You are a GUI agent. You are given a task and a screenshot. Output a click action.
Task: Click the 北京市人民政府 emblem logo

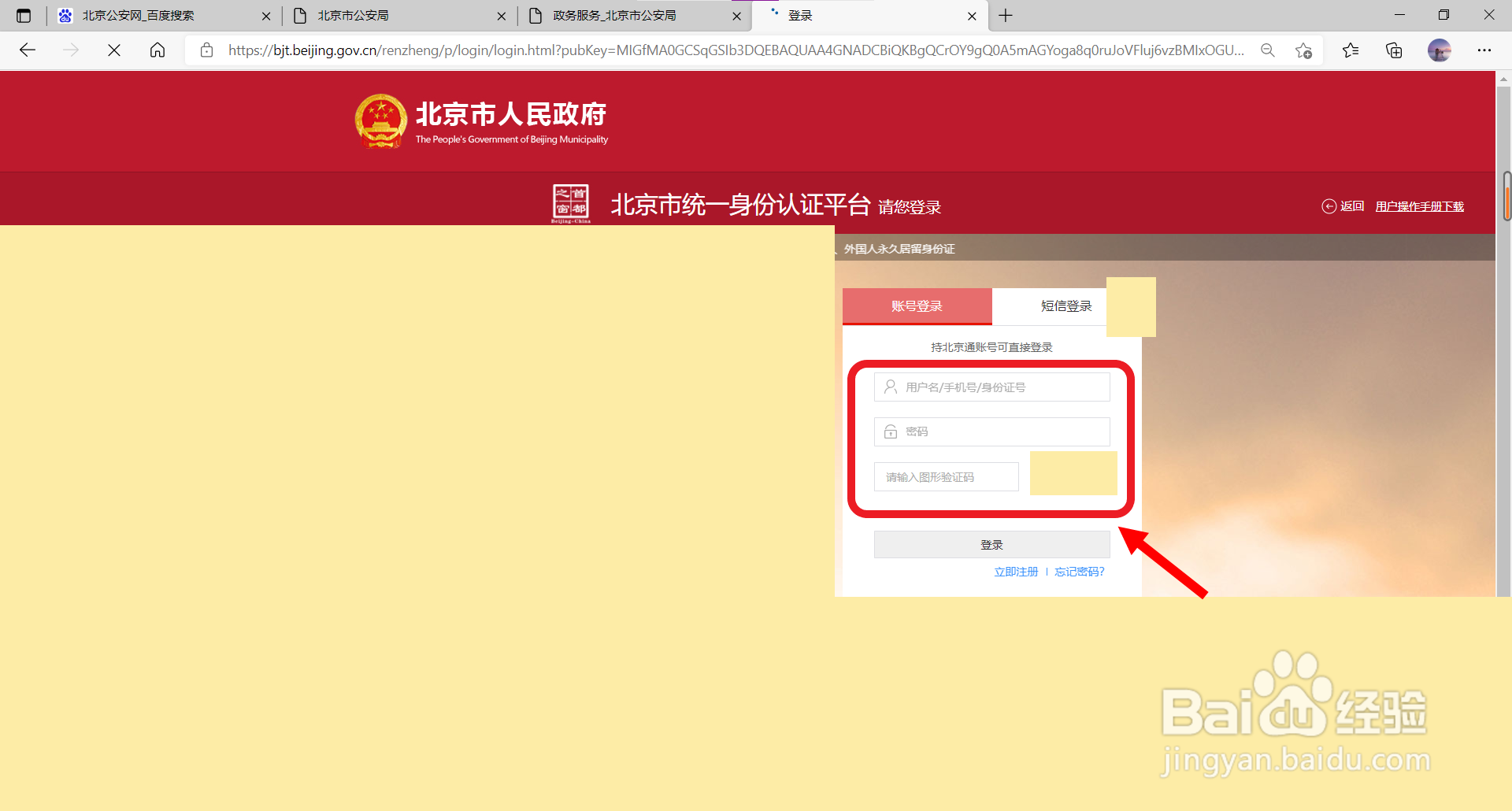click(381, 121)
